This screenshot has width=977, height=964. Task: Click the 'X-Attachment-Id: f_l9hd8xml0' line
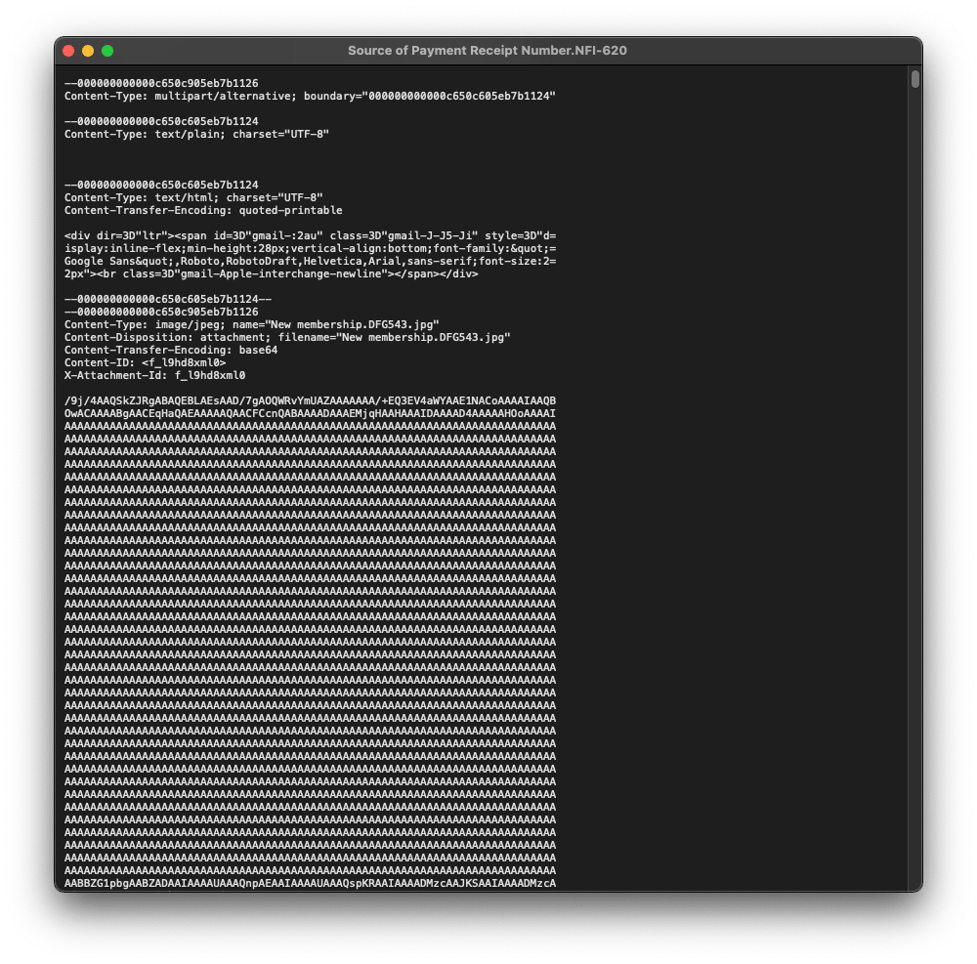click(155, 375)
